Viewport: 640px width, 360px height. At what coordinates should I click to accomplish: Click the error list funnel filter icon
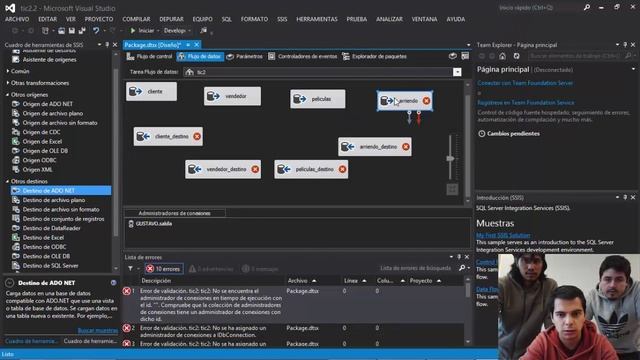(130, 269)
